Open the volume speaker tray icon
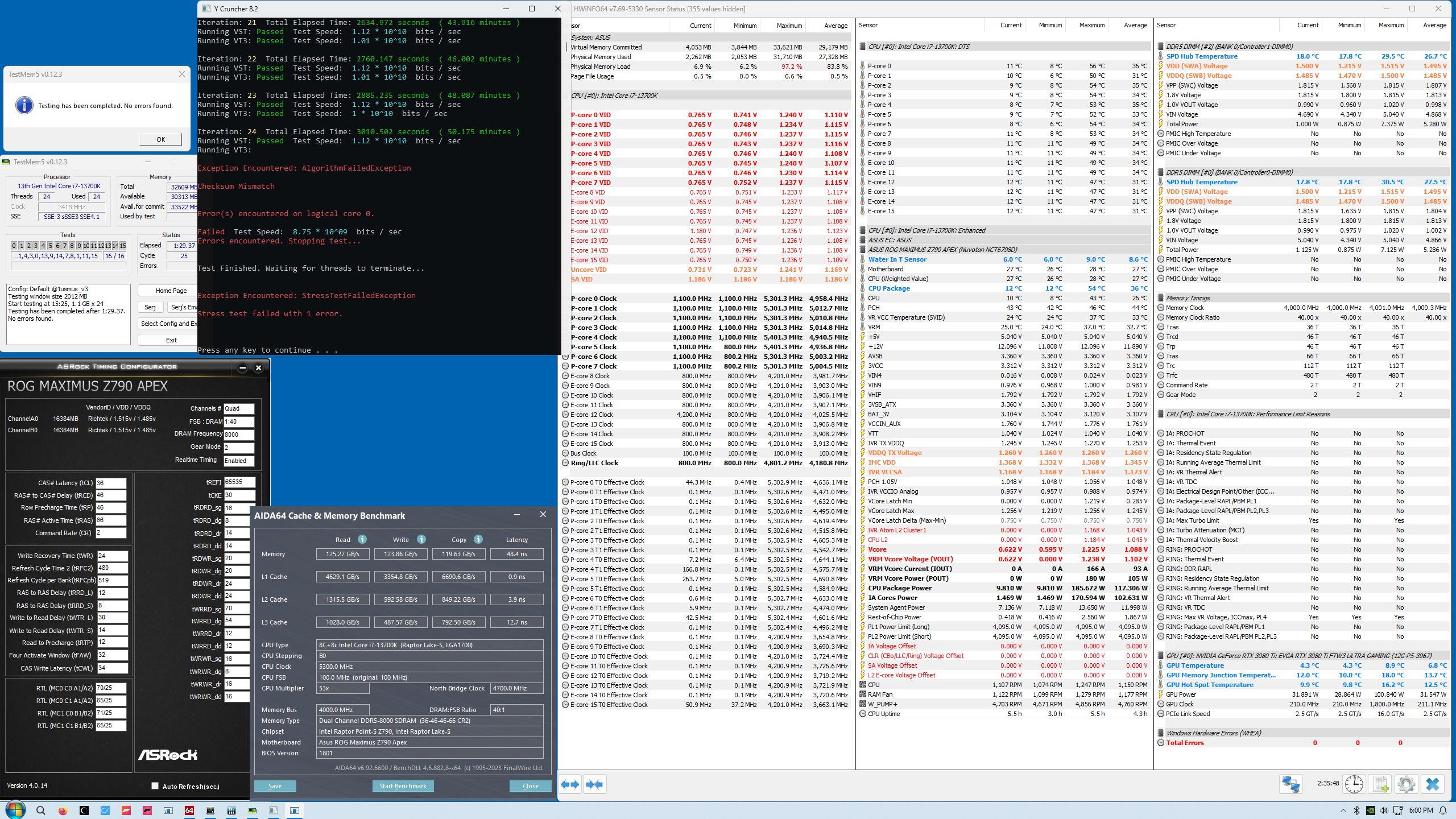The image size is (1456, 819). [x=1384, y=810]
